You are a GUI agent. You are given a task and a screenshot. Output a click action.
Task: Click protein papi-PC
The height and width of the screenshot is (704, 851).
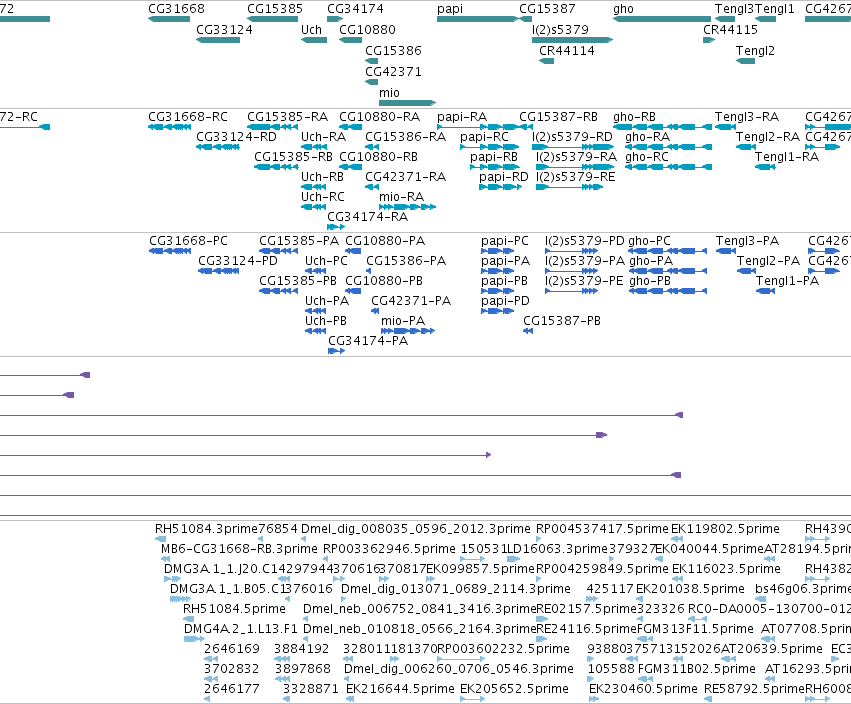[505, 241]
